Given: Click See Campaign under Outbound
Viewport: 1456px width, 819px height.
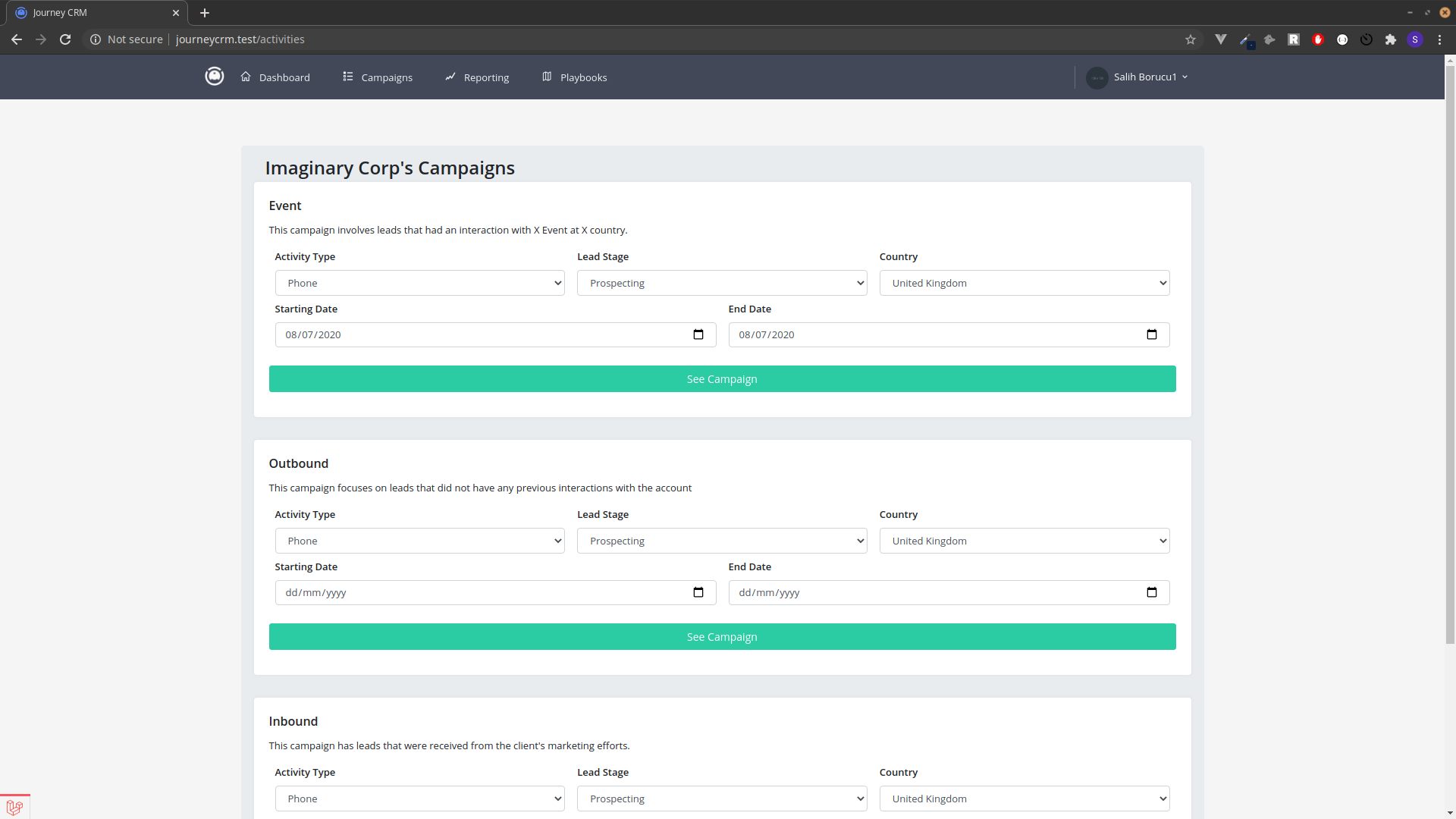Looking at the screenshot, I should 722,637.
